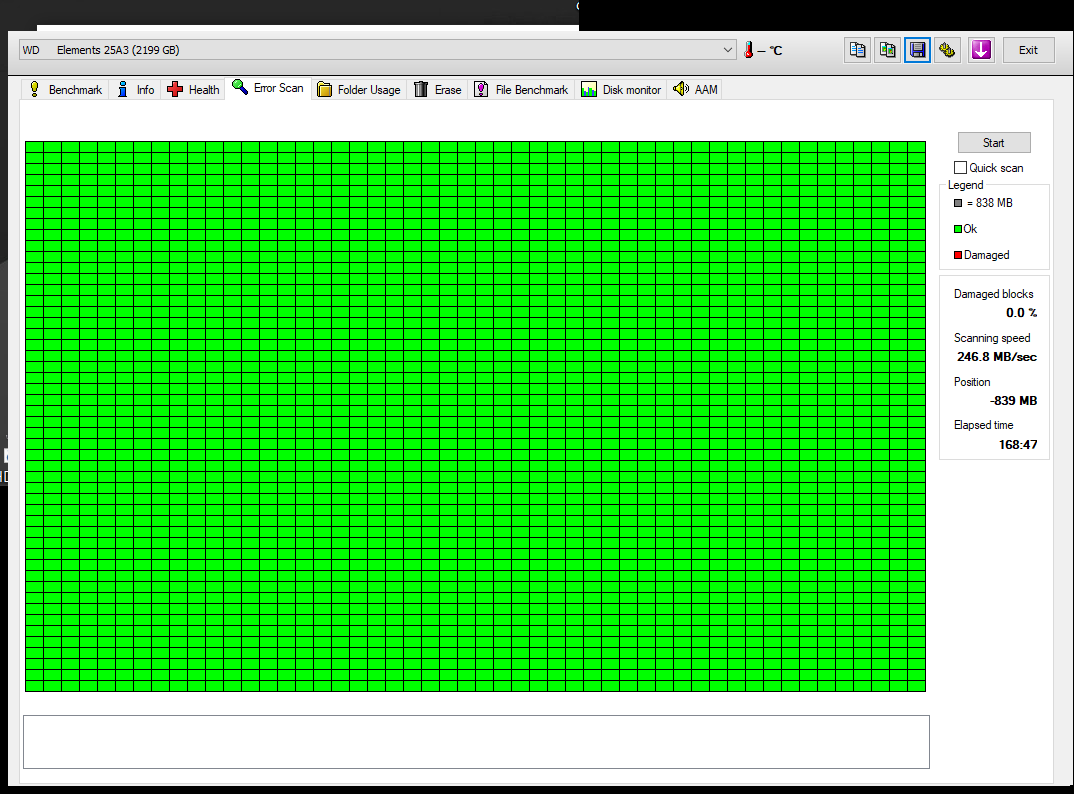Screen dimensions: 1074x794
Task: Open the File Benchmark tab
Action: [521, 90]
